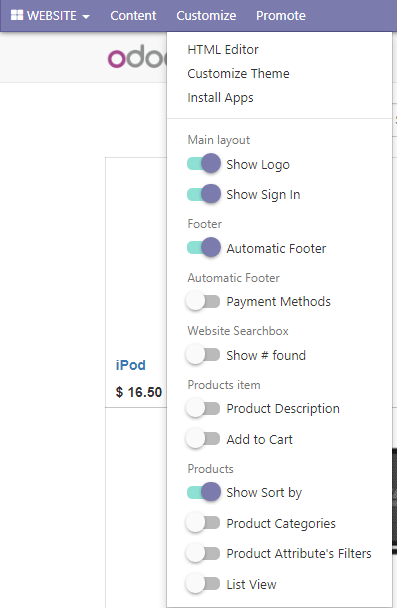
Task: Click the Website apps grid icon
Action: tap(17, 15)
